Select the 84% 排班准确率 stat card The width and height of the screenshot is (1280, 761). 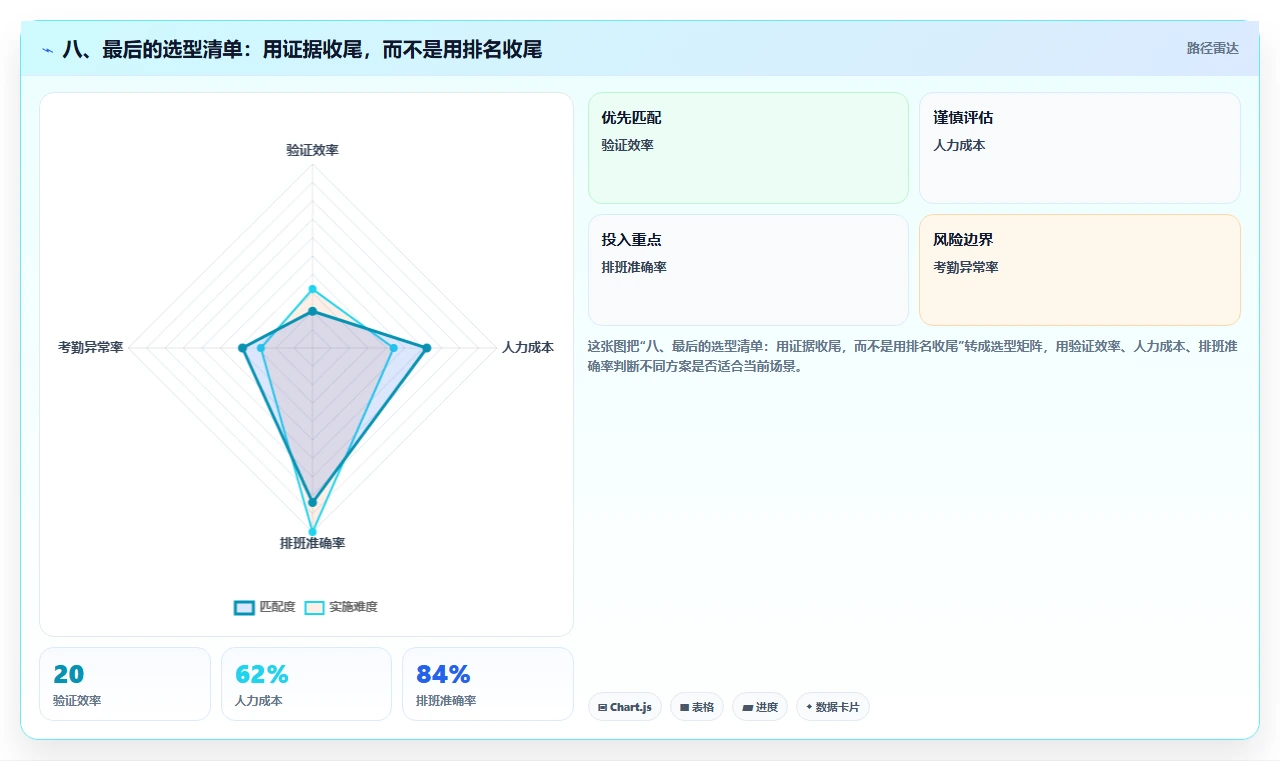click(x=488, y=684)
